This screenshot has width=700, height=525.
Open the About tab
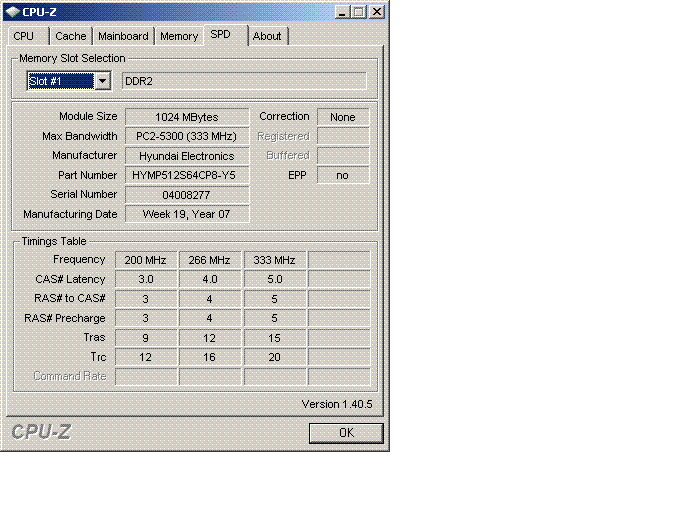click(x=267, y=36)
